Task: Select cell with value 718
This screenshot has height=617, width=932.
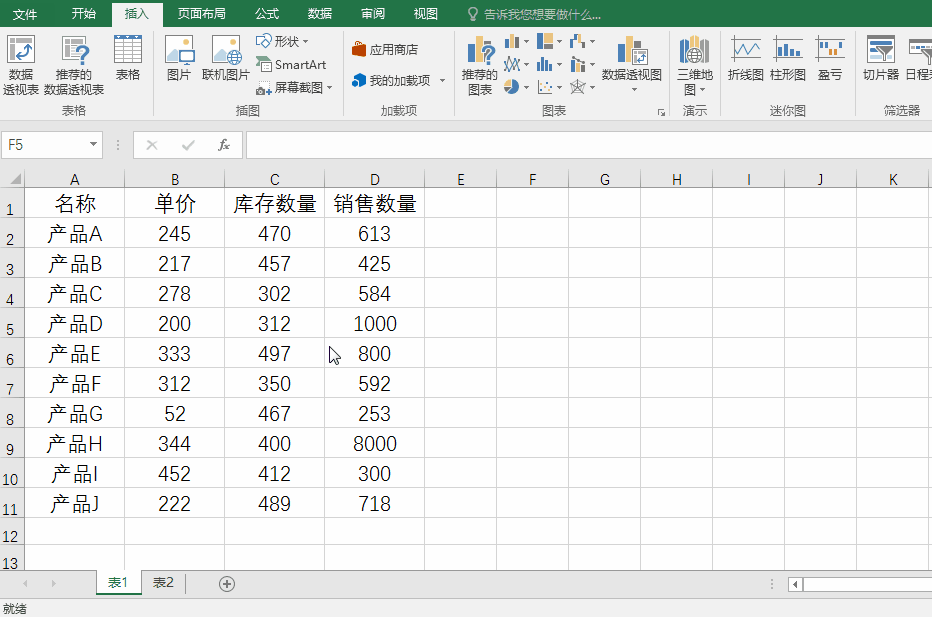Action: click(374, 503)
